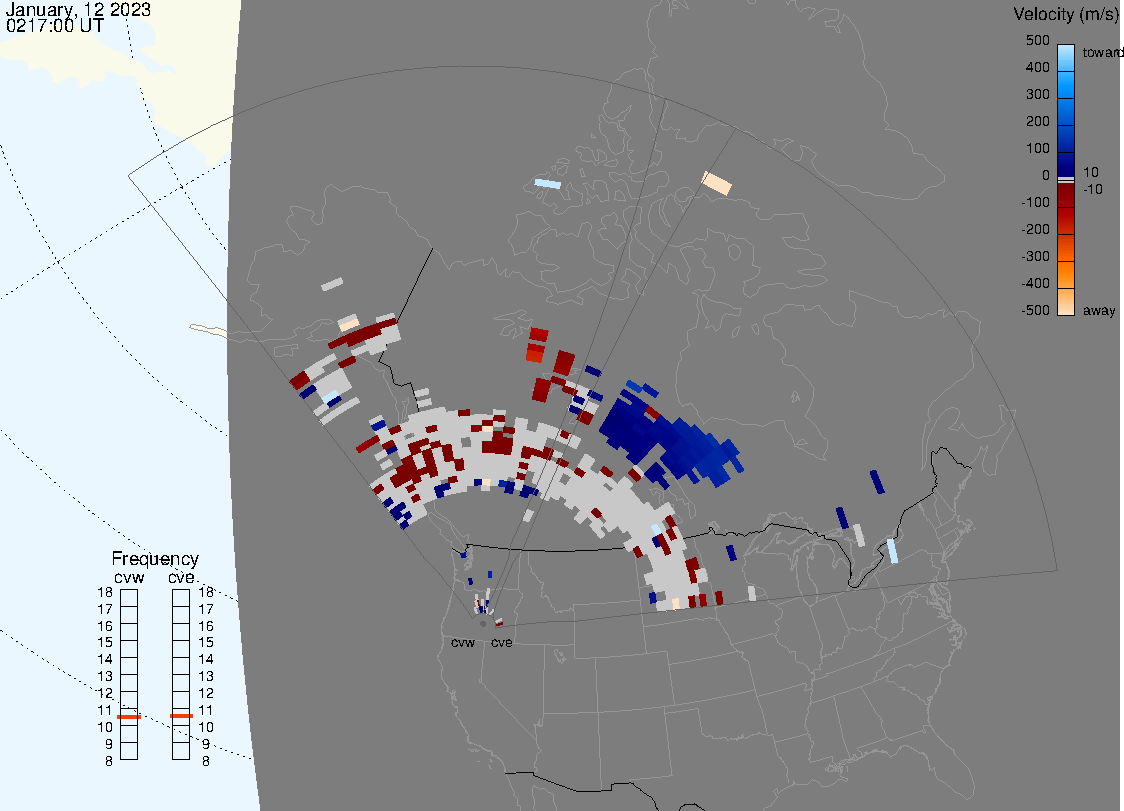Click the "Velocity (m/s)" legend title

pyautogui.click(x=1064, y=14)
